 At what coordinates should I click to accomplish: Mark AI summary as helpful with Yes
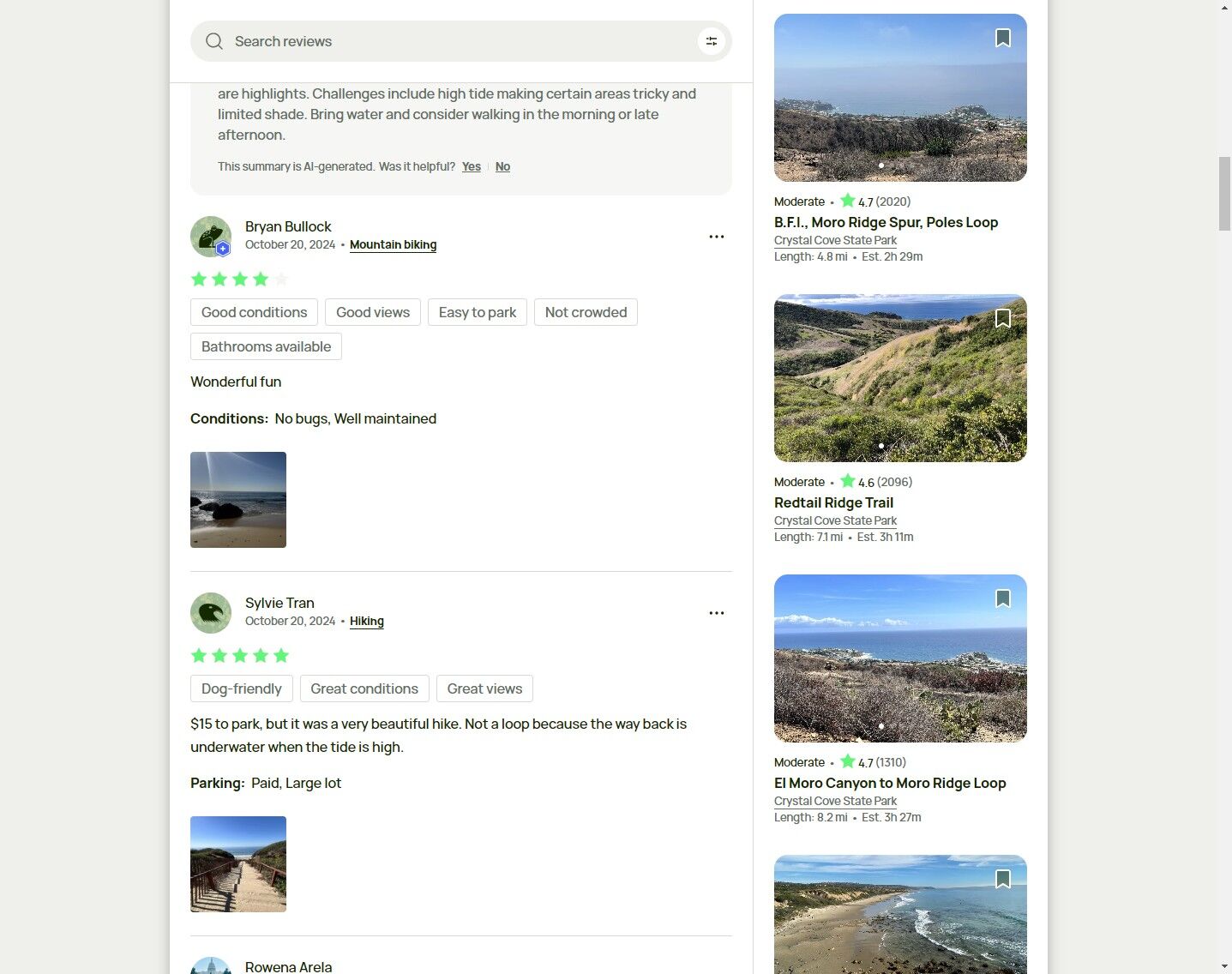[472, 166]
